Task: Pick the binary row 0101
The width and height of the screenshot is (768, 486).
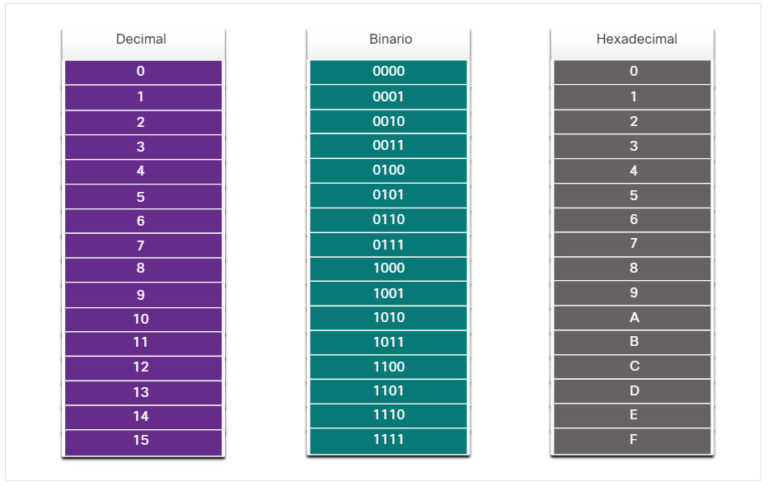Action: [x=388, y=195]
